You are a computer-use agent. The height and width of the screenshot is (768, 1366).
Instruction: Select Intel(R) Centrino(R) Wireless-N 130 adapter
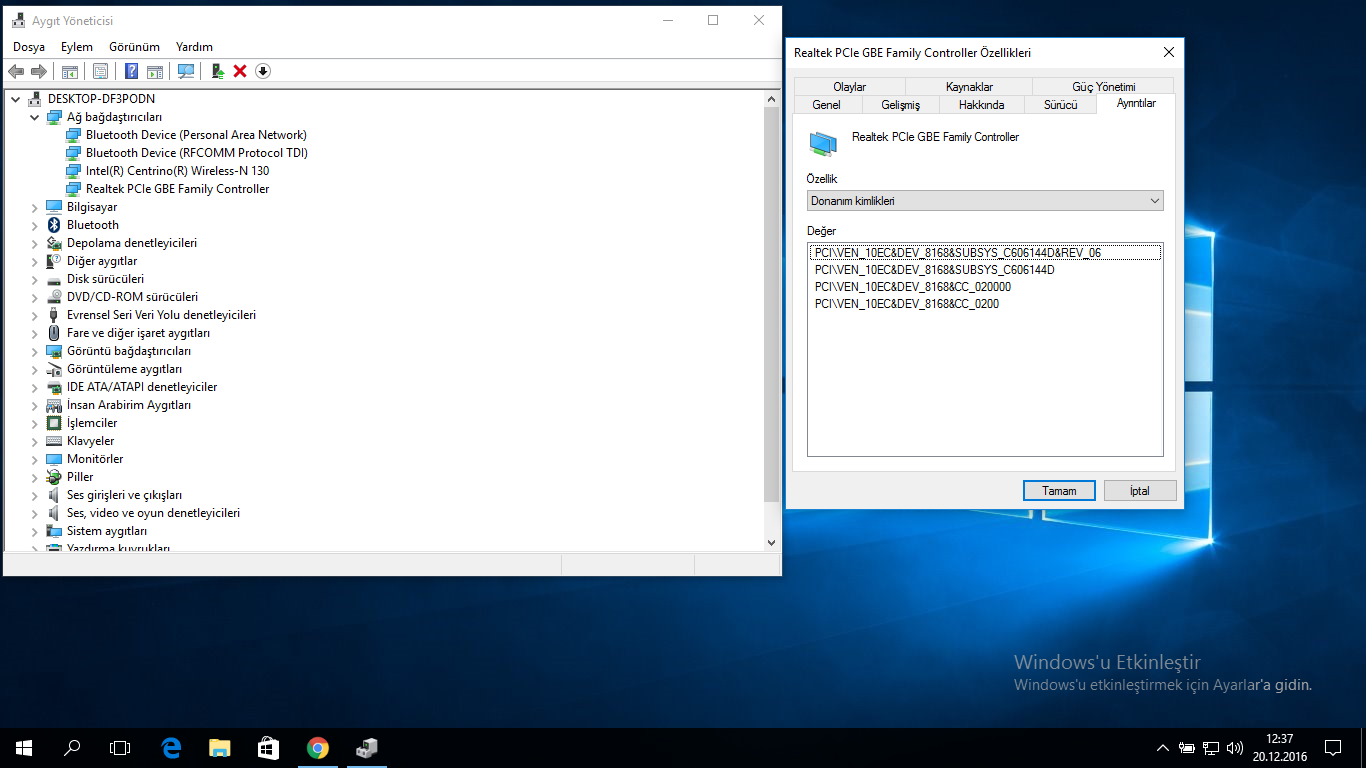coord(177,171)
